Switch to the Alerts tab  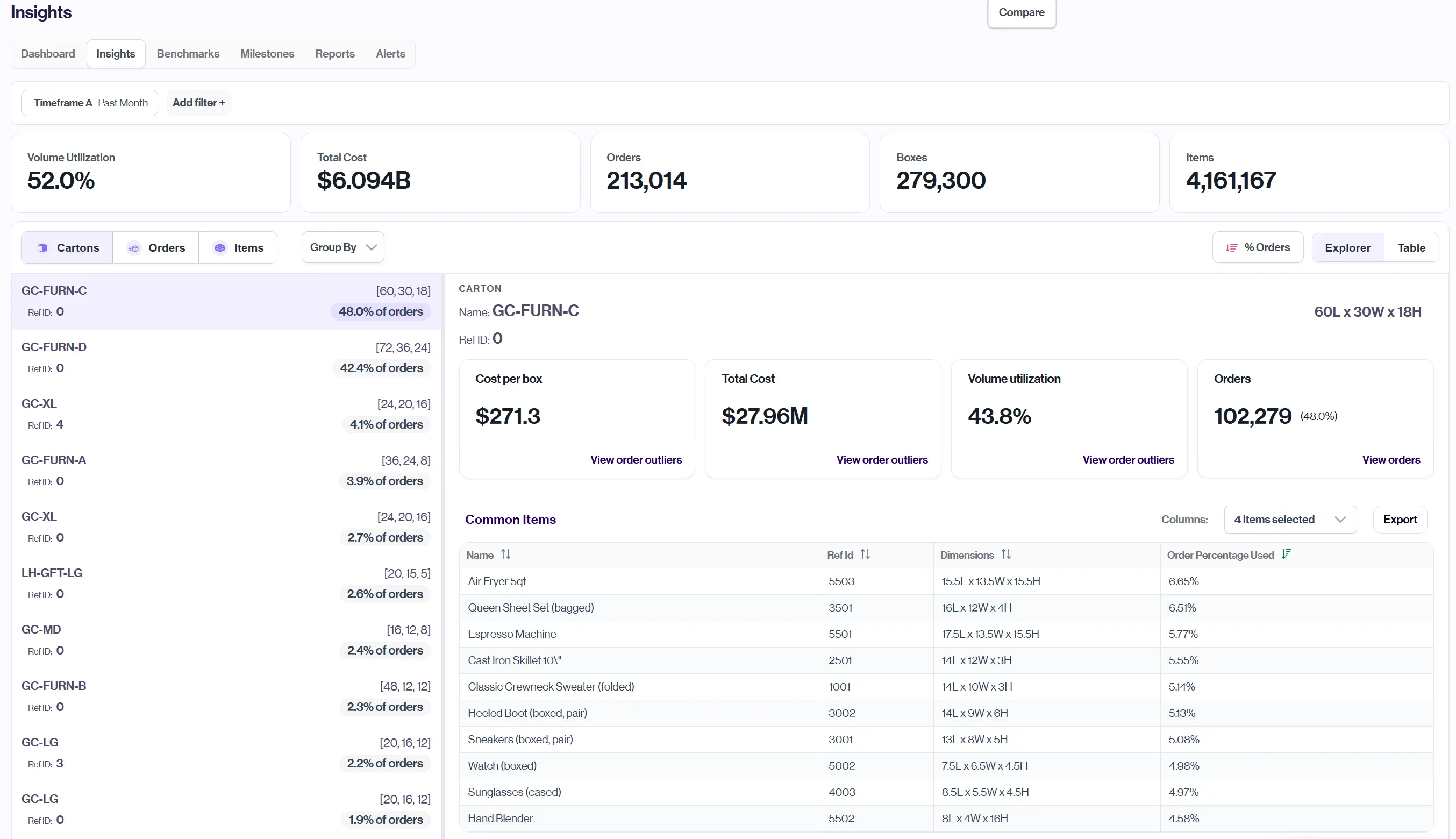click(x=390, y=54)
